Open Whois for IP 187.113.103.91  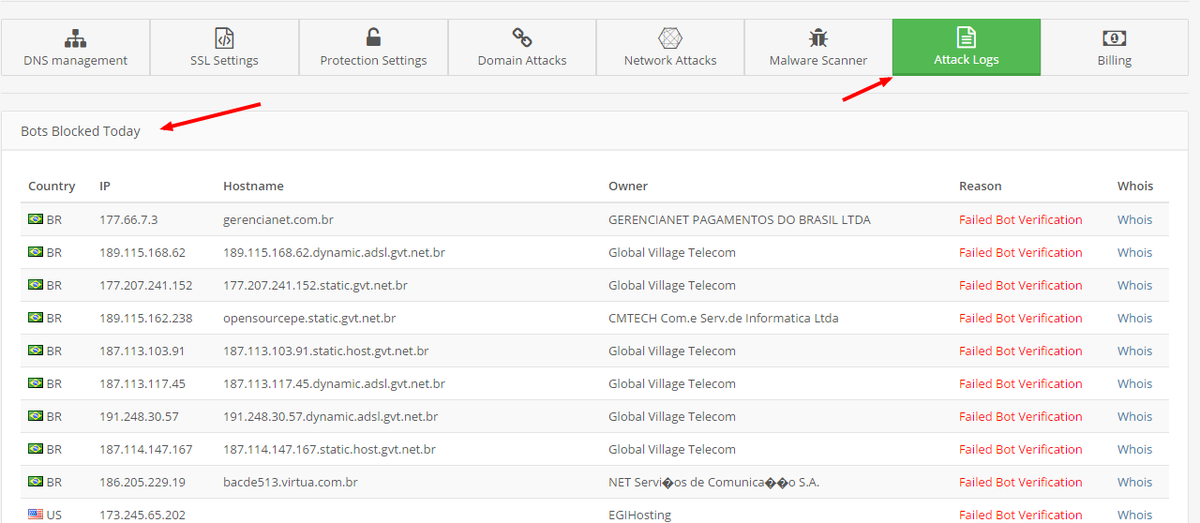tap(1135, 351)
